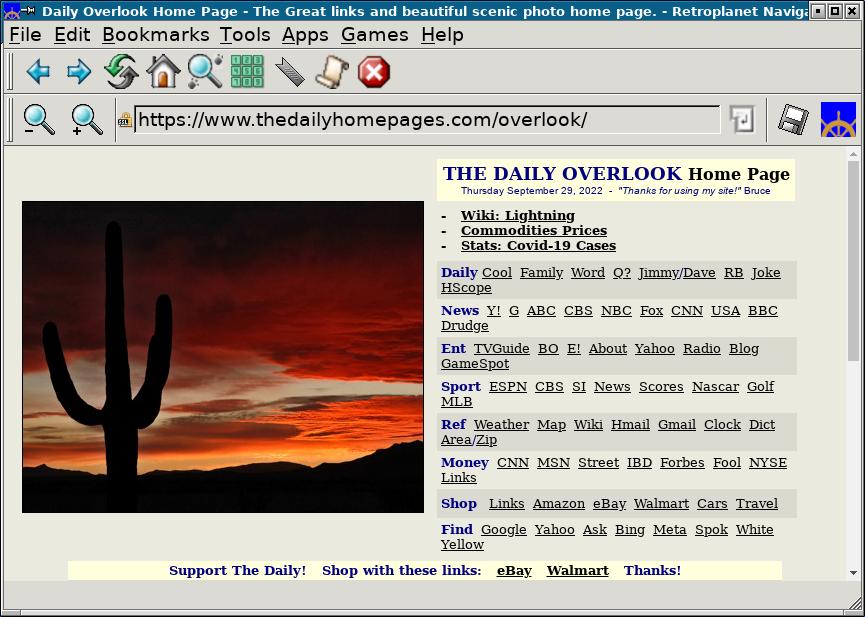Open the Wiki: Lightning link
The image size is (865, 617).
(517, 215)
